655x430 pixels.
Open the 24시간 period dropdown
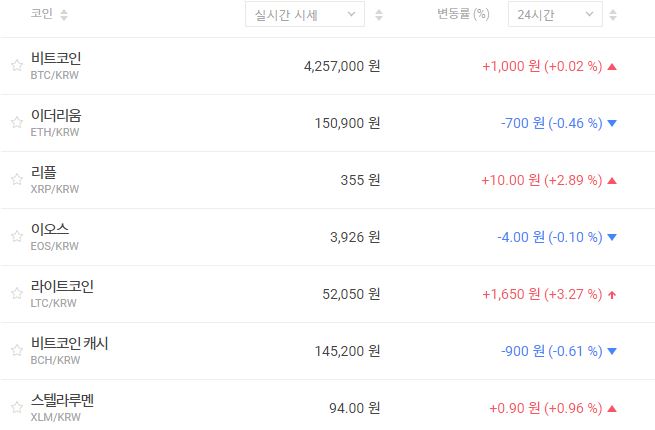[x=554, y=15]
